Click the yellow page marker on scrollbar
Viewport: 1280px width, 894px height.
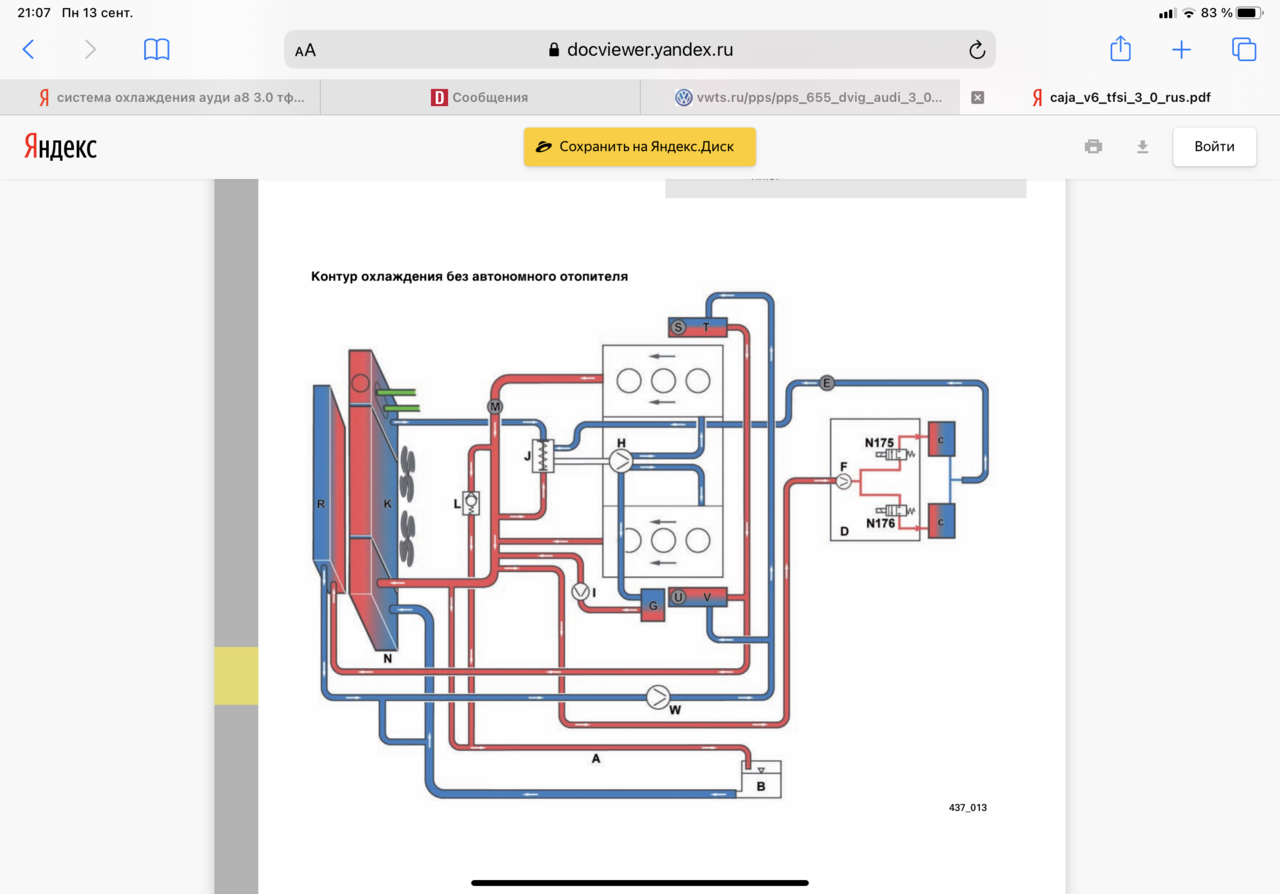(x=236, y=676)
